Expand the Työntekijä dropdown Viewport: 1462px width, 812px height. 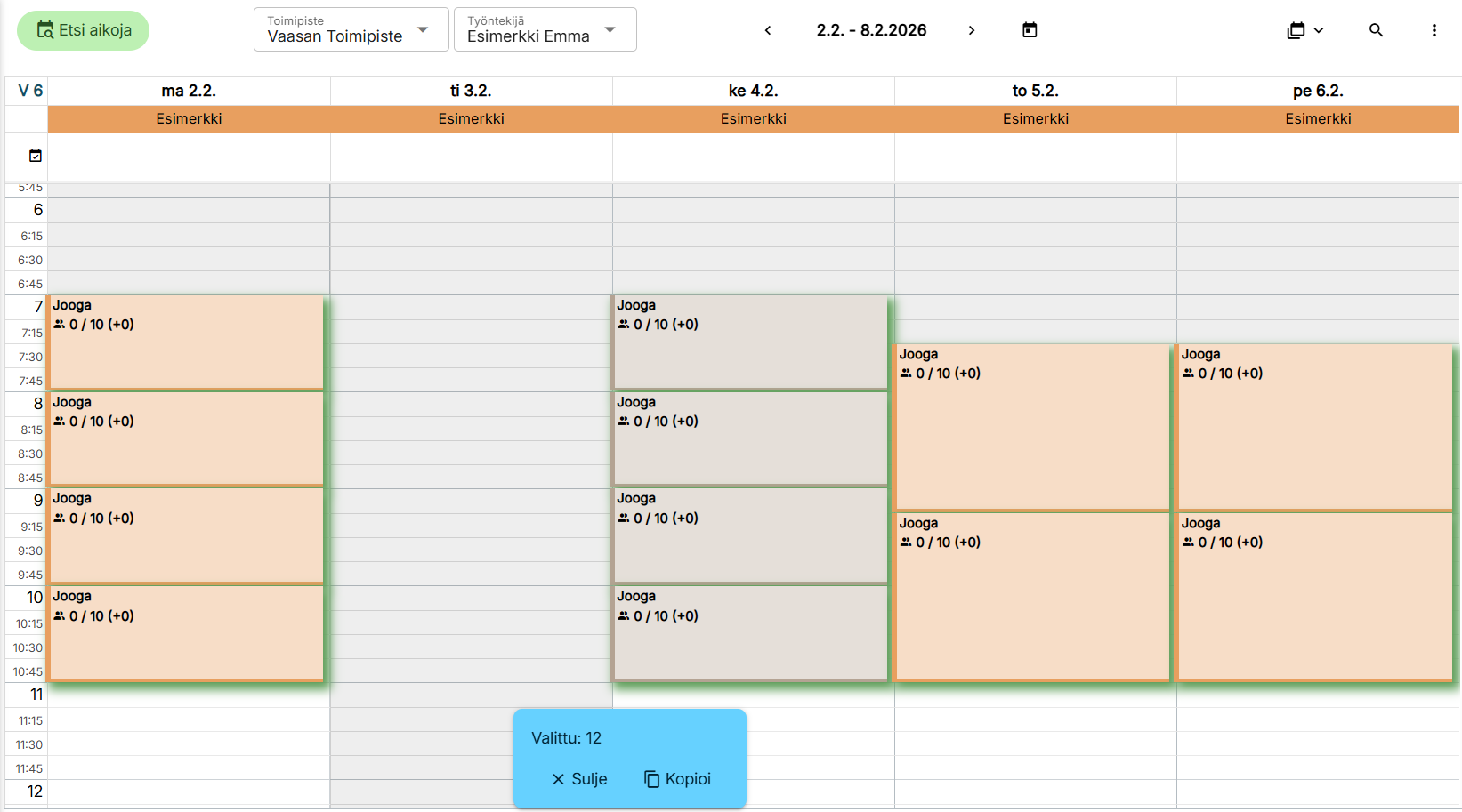(545, 30)
